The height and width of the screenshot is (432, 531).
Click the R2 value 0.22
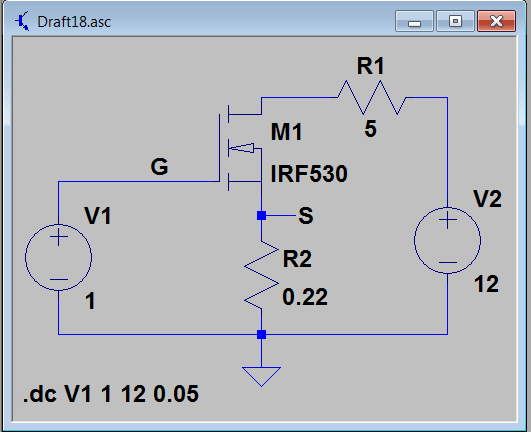pos(305,297)
